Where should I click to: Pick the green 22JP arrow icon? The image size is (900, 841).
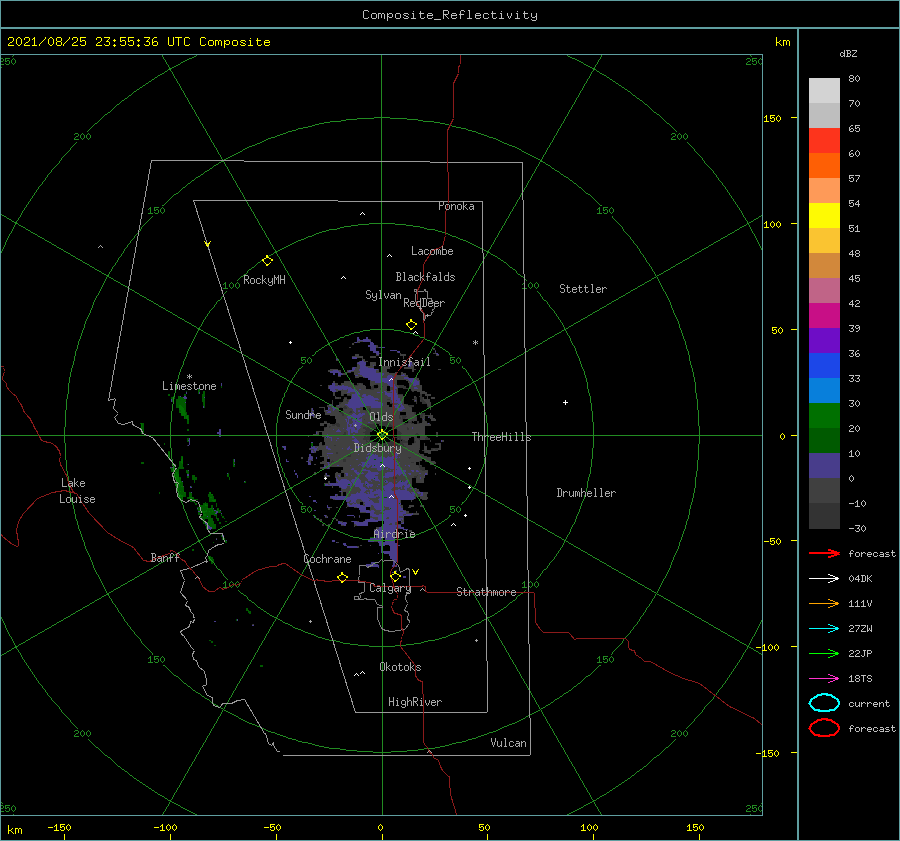824,653
